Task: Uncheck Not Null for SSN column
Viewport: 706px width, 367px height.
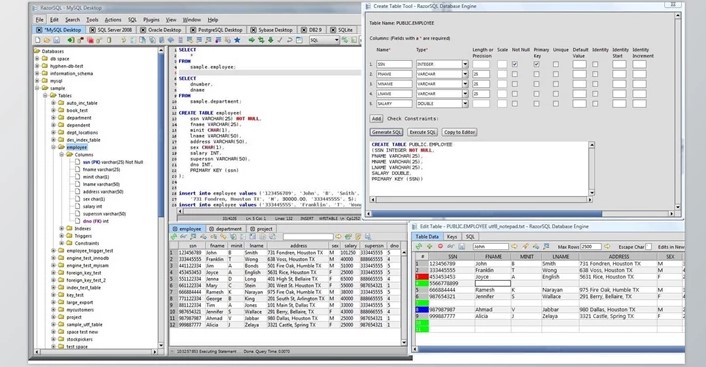Action: click(515, 64)
